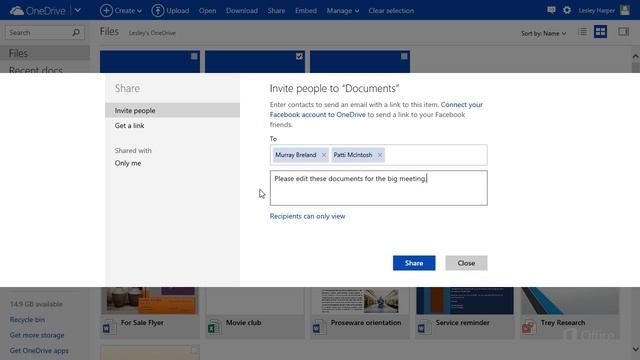Viewport: 640px width, 360px height.
Task: Open the Sort by Name dropdown
Action: tap(543, 33)
